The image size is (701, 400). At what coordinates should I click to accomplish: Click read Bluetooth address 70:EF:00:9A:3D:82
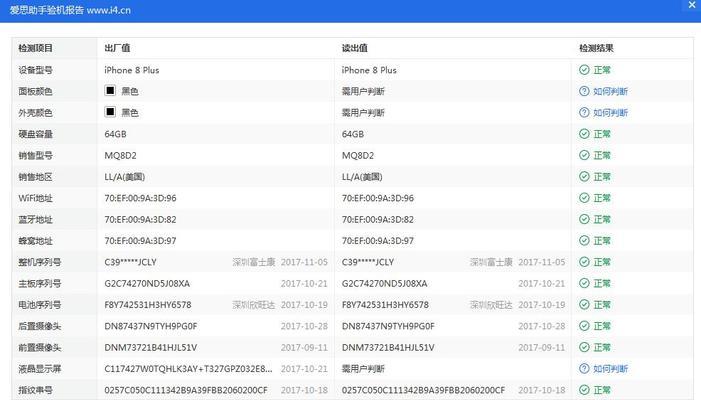click(378, 219)
